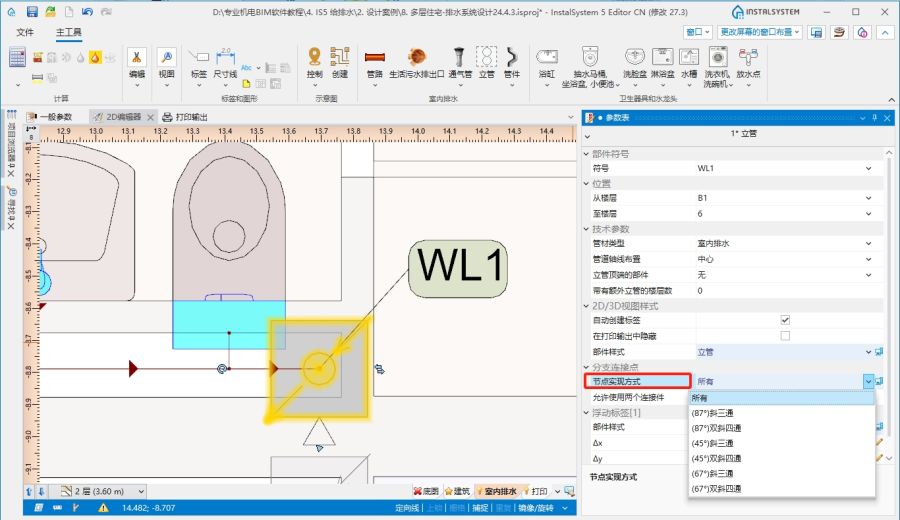Viewport: 900px width, 520px height.
Task: Expand the 管材类型 dropdown arrow
Action: click(x=868, y=243)
